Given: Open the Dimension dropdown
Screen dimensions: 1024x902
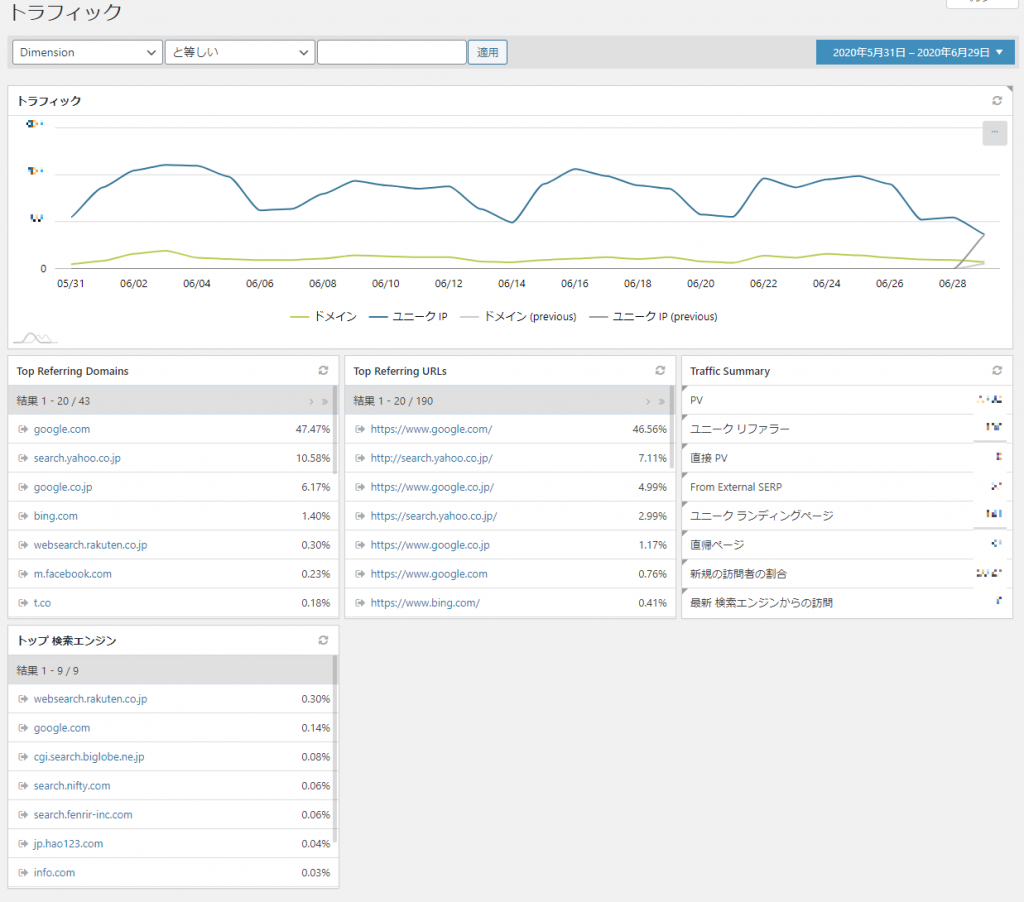Looking at the screenshot, I should coord(87,52).
